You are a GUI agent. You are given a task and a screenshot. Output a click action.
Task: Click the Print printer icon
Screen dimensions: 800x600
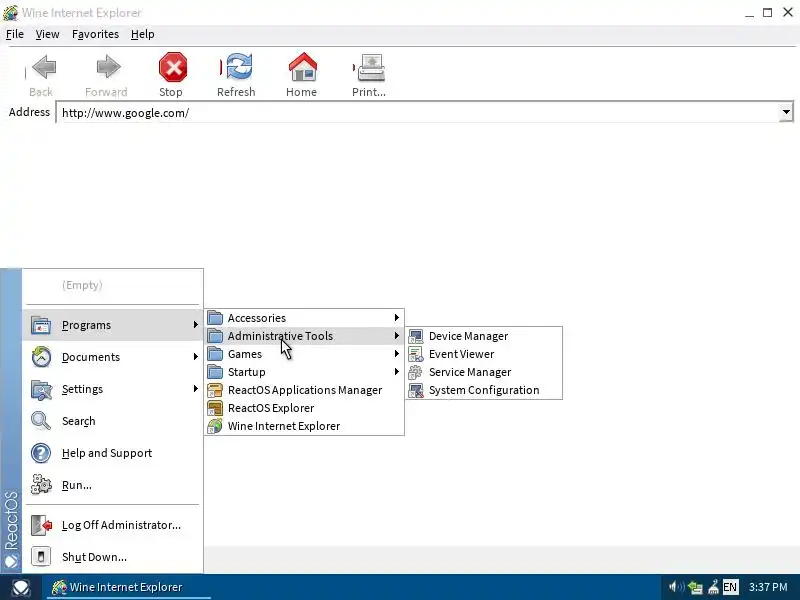(x=371, y=67)
